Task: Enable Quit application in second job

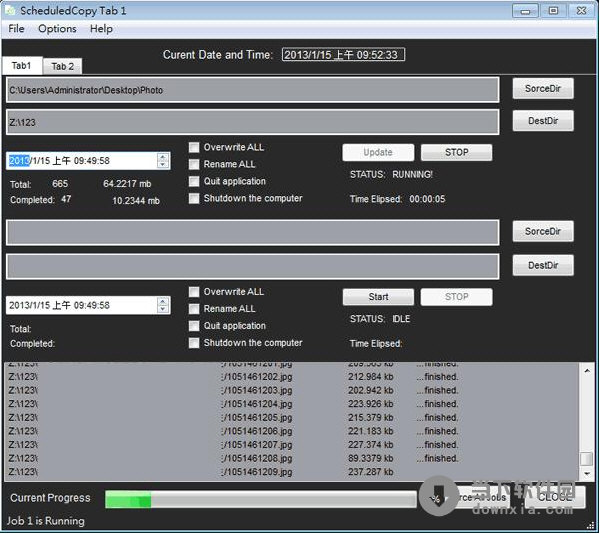Action: pos(194,326)
